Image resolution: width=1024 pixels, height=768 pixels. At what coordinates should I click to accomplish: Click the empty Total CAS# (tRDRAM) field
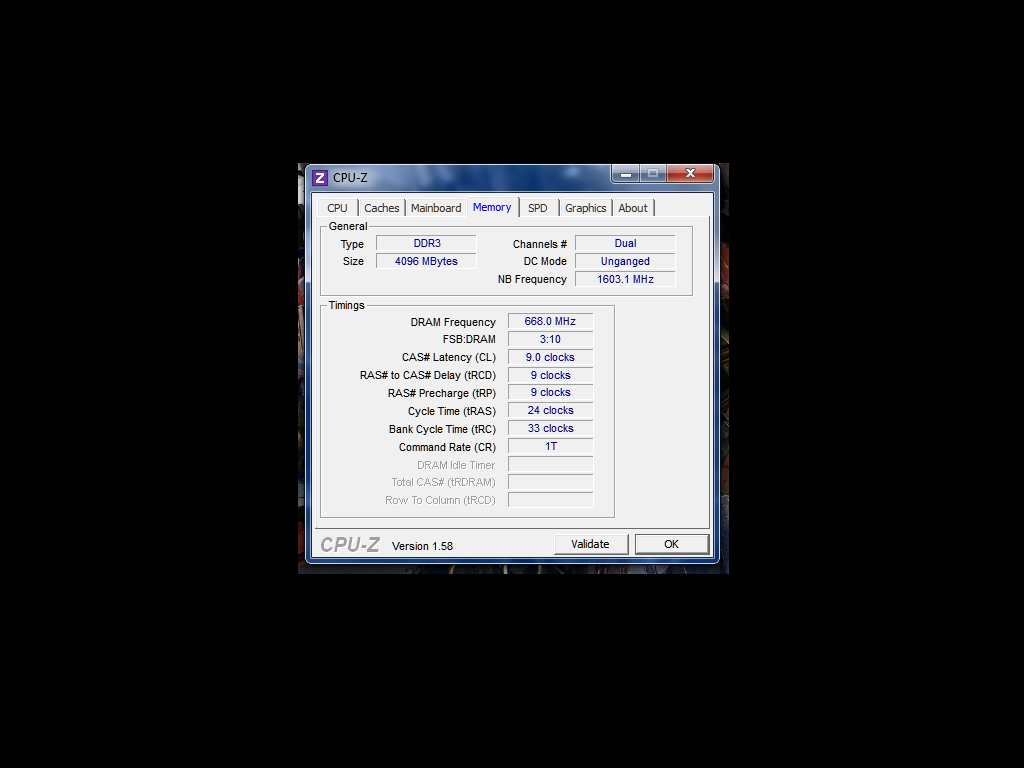[551, 482]
